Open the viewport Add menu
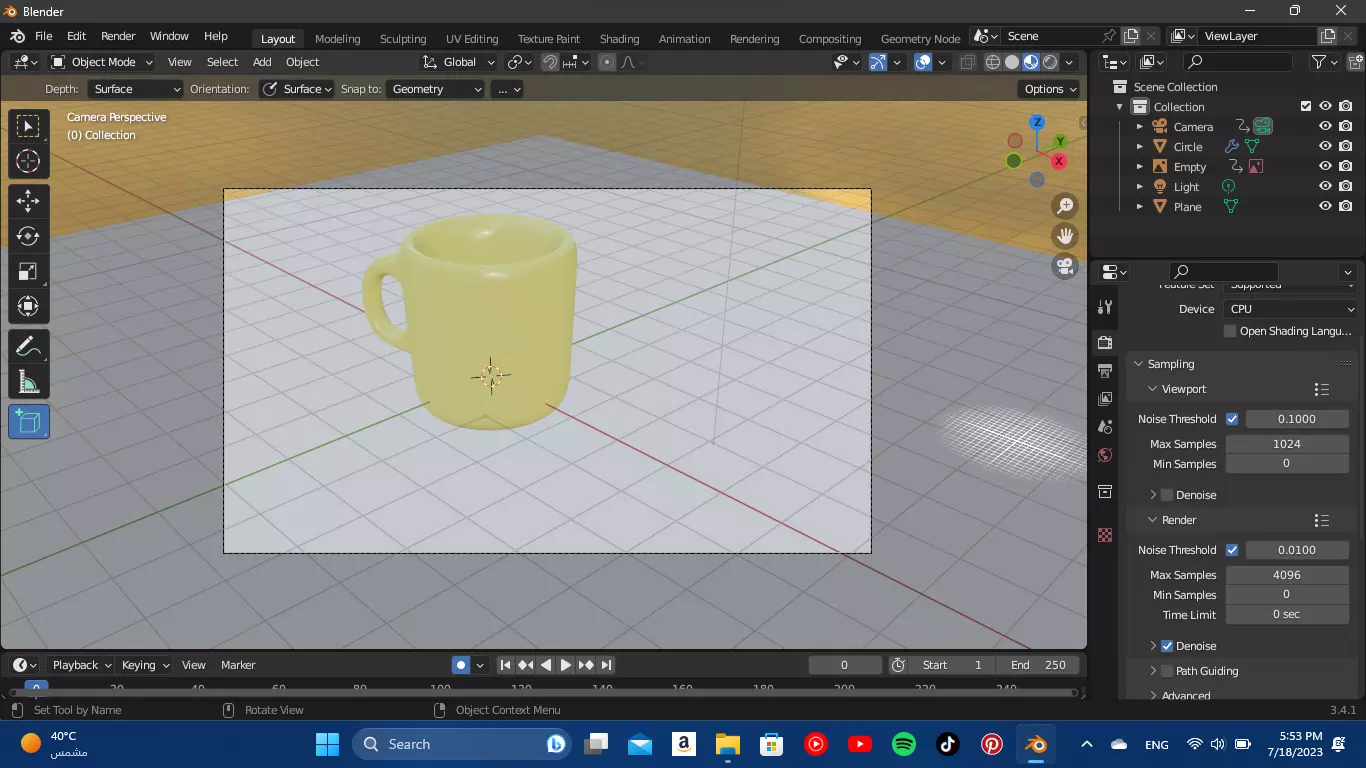This screenshot has height=768, width=1366. coord(262,62)
